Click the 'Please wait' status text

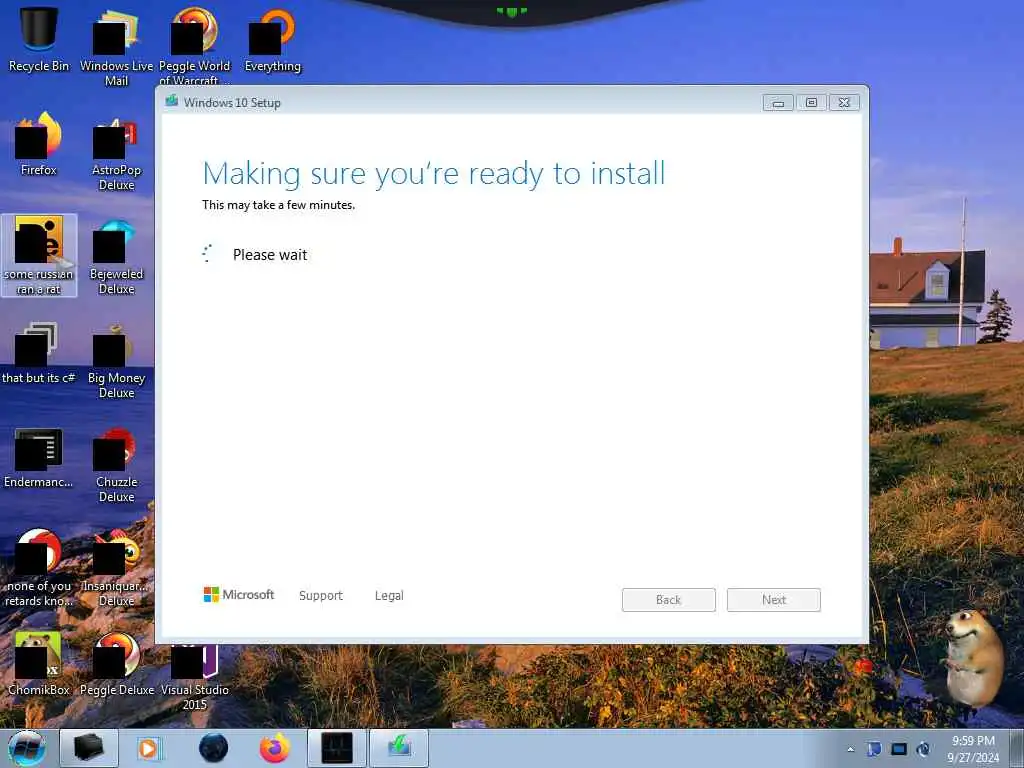click(x=270, y=255)
